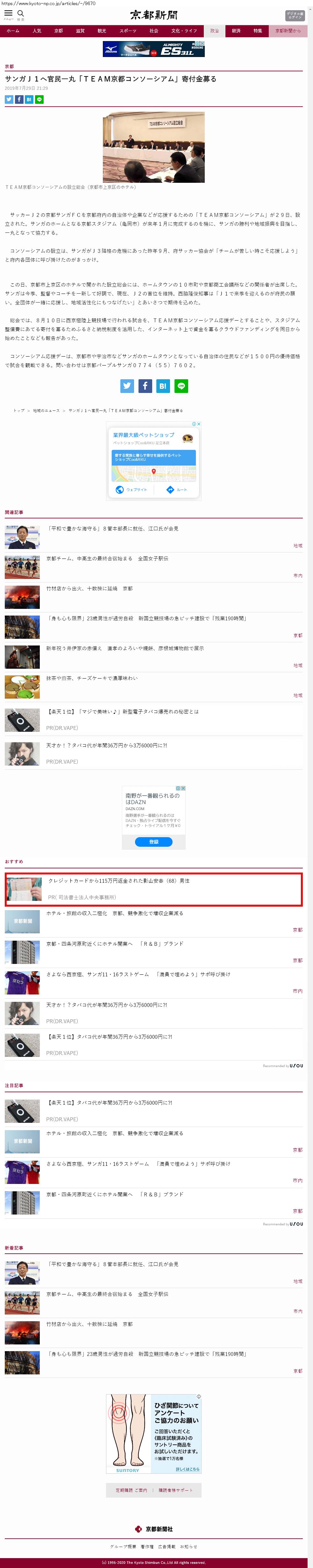Share via small Twitter icon under headline

(x=9, y=99)
